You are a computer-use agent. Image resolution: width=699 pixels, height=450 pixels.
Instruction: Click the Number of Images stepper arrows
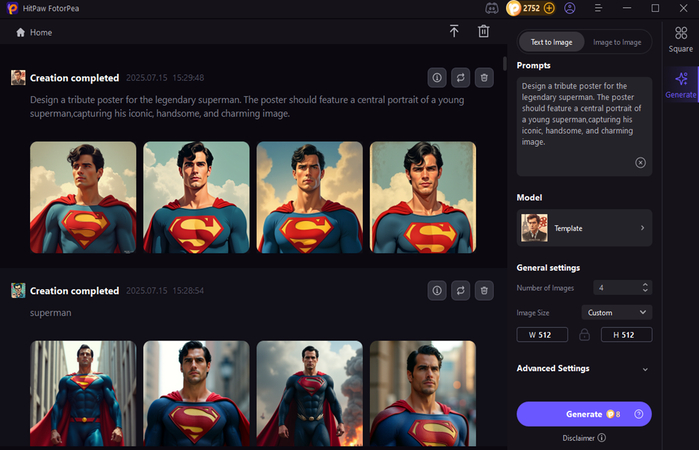pyautogui.click(x=645, y=288)
